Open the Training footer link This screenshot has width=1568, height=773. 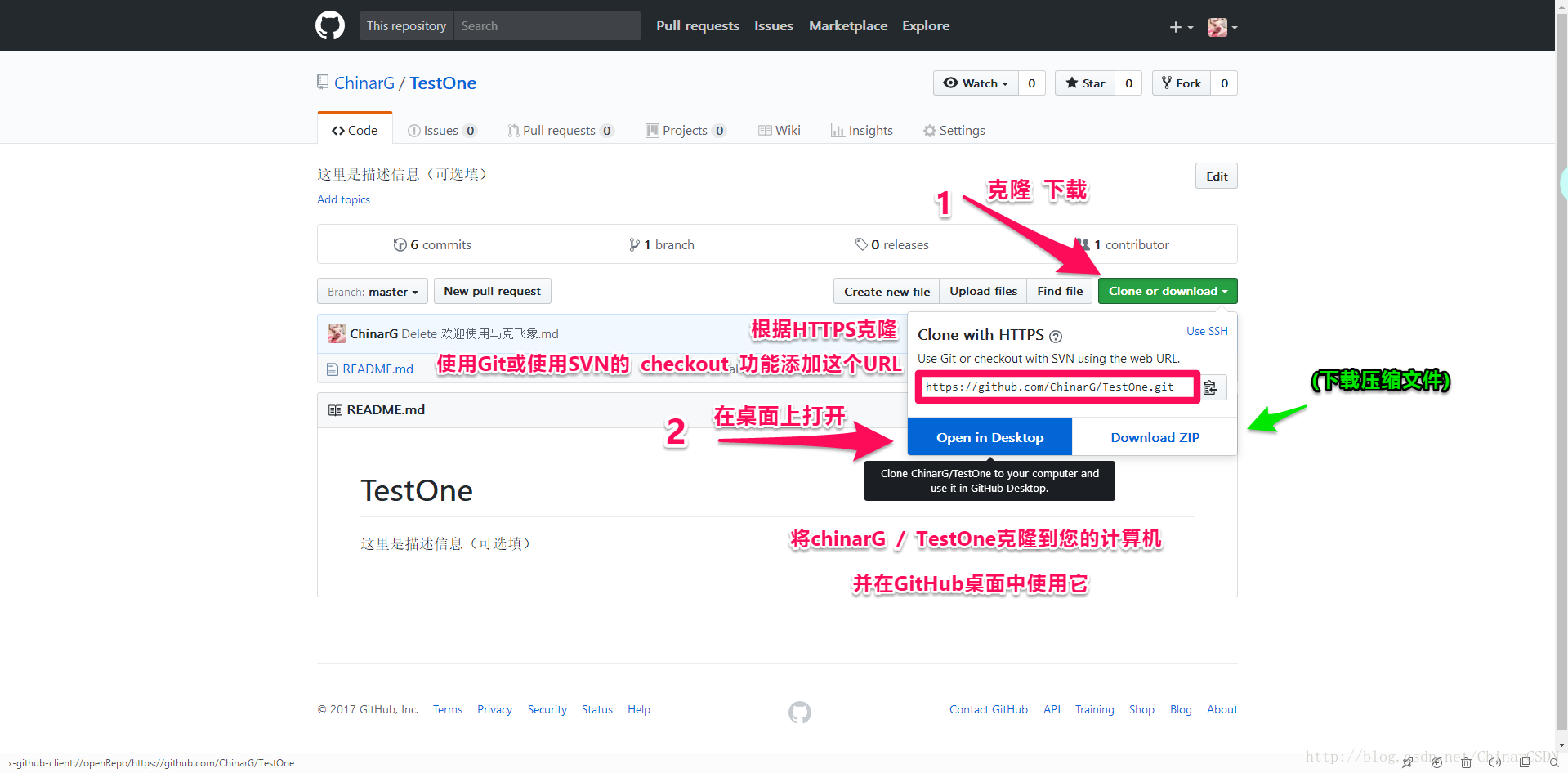tap(1094, 709)
